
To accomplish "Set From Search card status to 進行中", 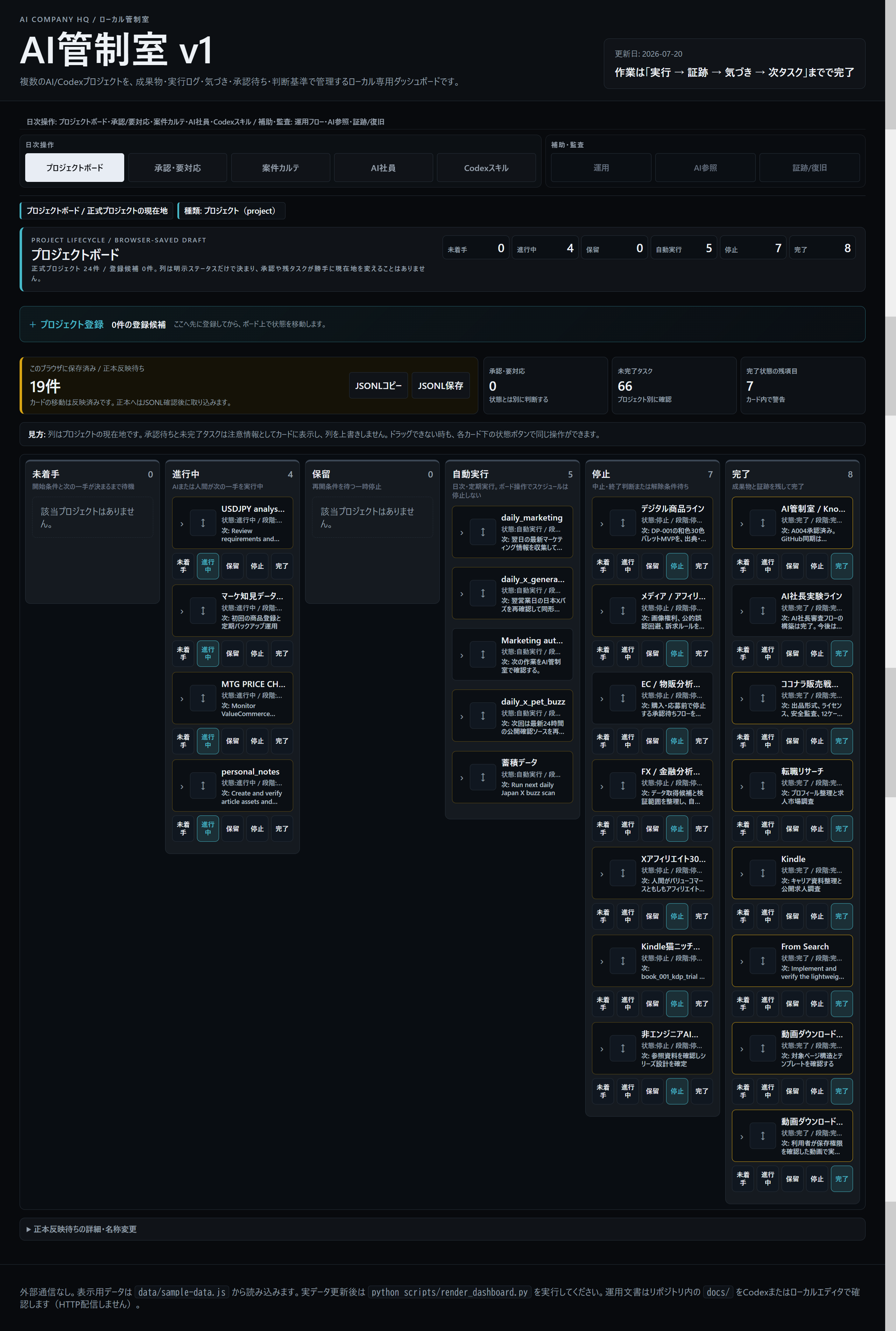I will pos(768,1004).
